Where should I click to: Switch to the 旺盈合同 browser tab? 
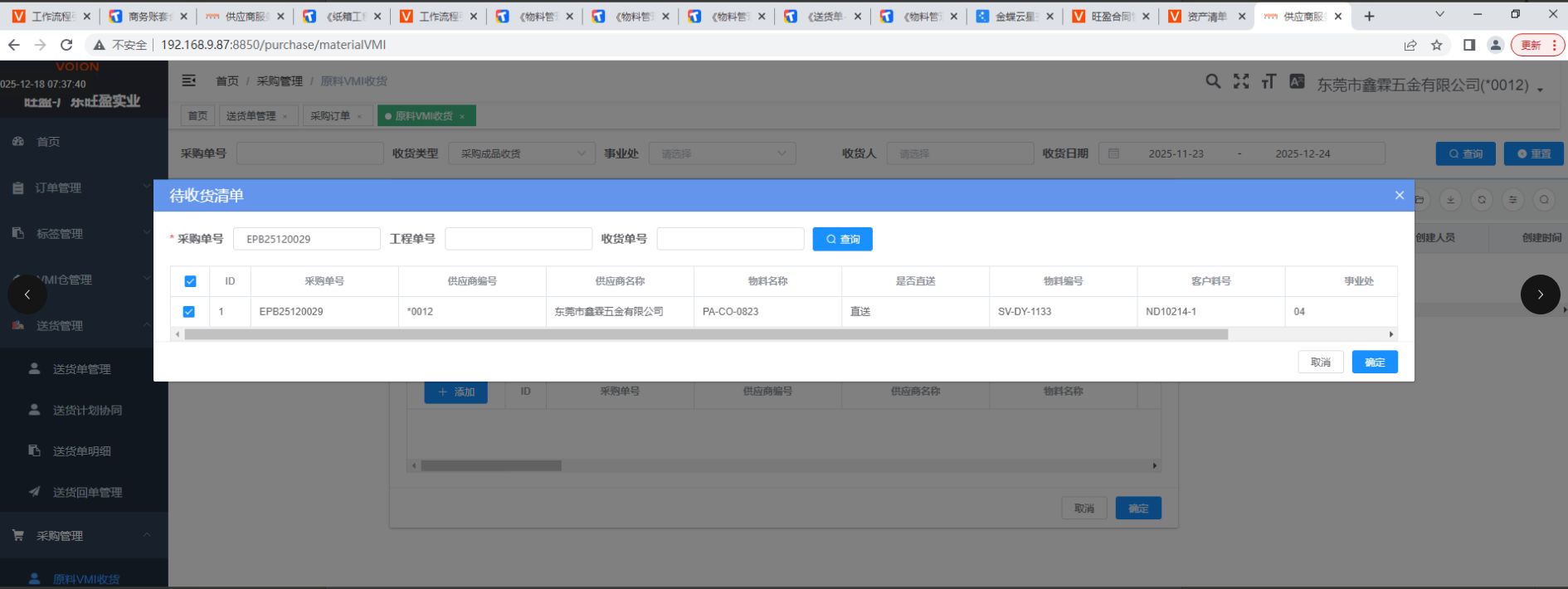1111,16
